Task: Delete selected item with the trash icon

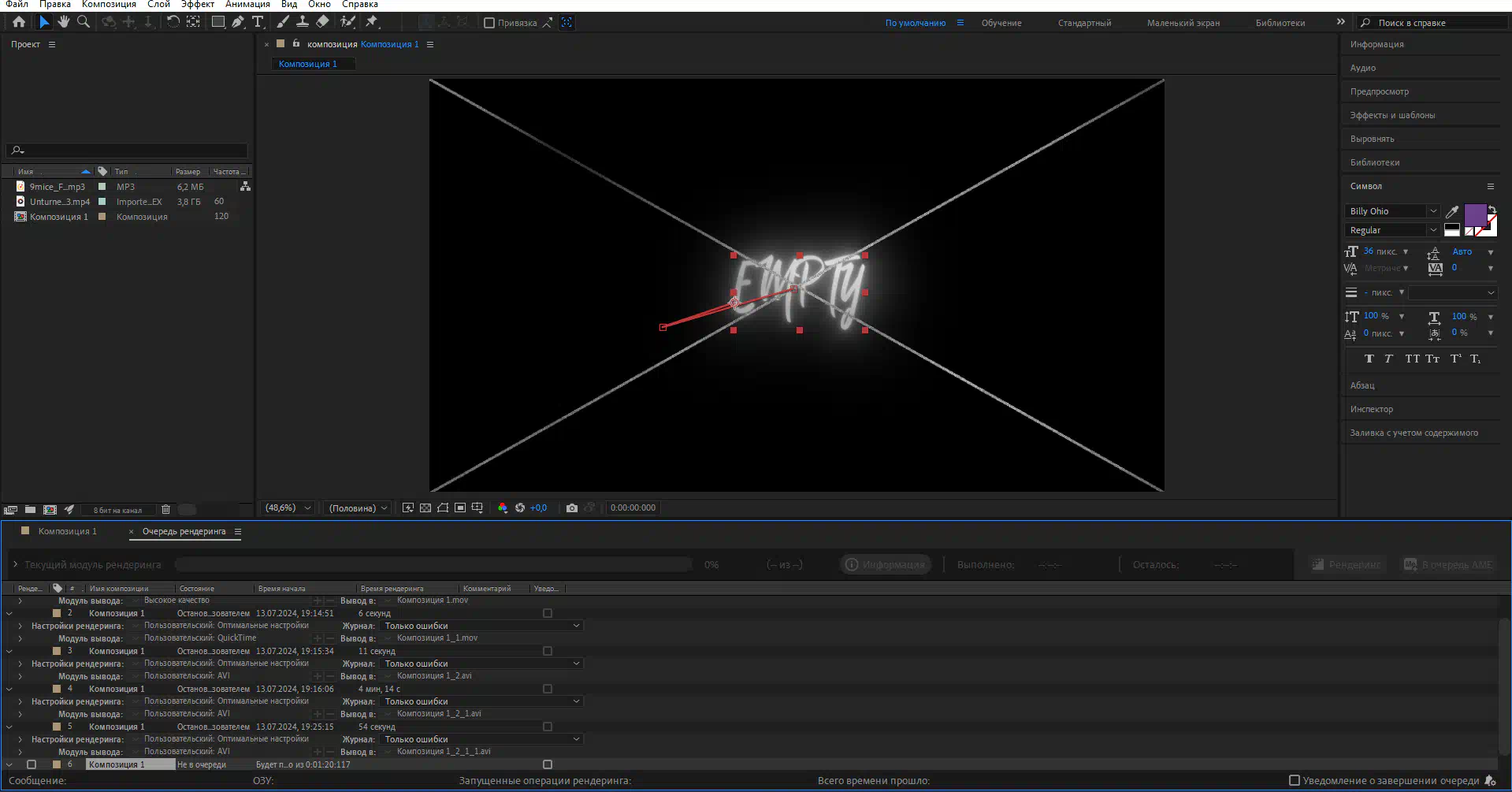Action: (165, 510)
